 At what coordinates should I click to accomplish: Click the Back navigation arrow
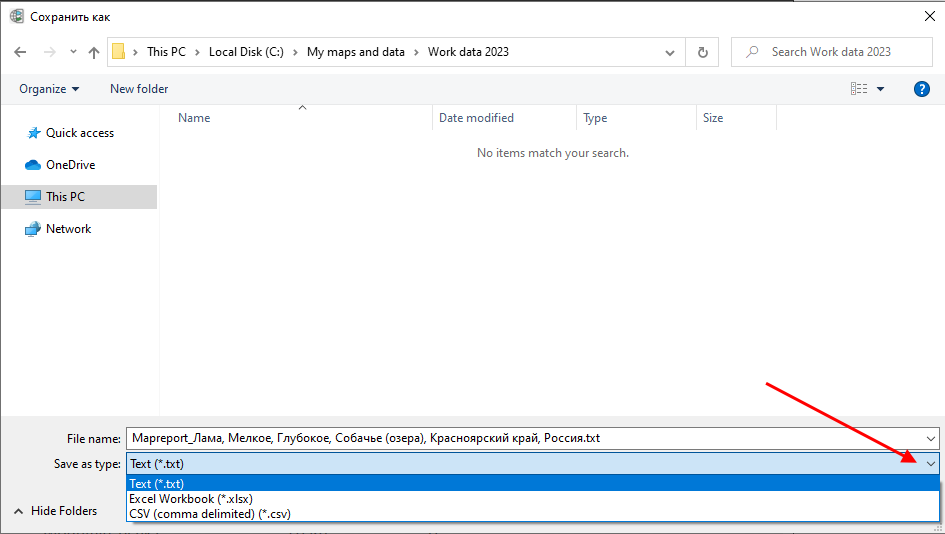pos(20,52)
